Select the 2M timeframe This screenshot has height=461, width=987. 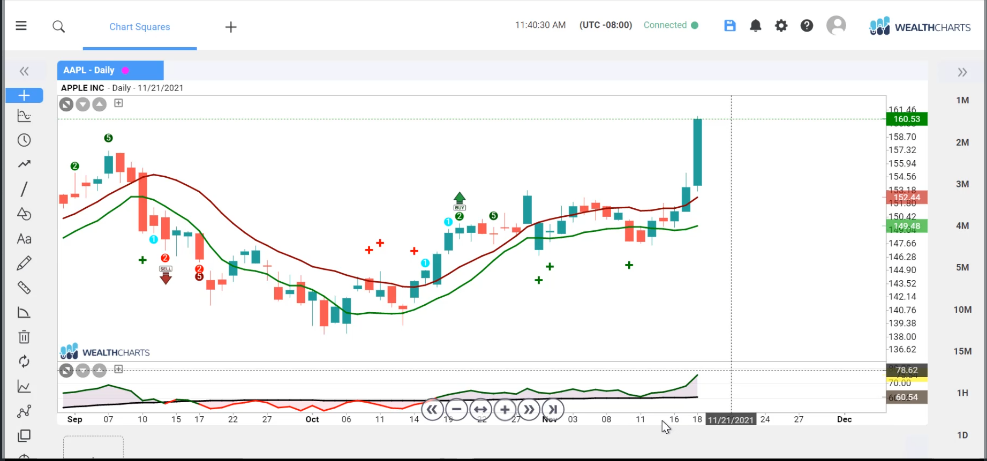coord(962,142)
